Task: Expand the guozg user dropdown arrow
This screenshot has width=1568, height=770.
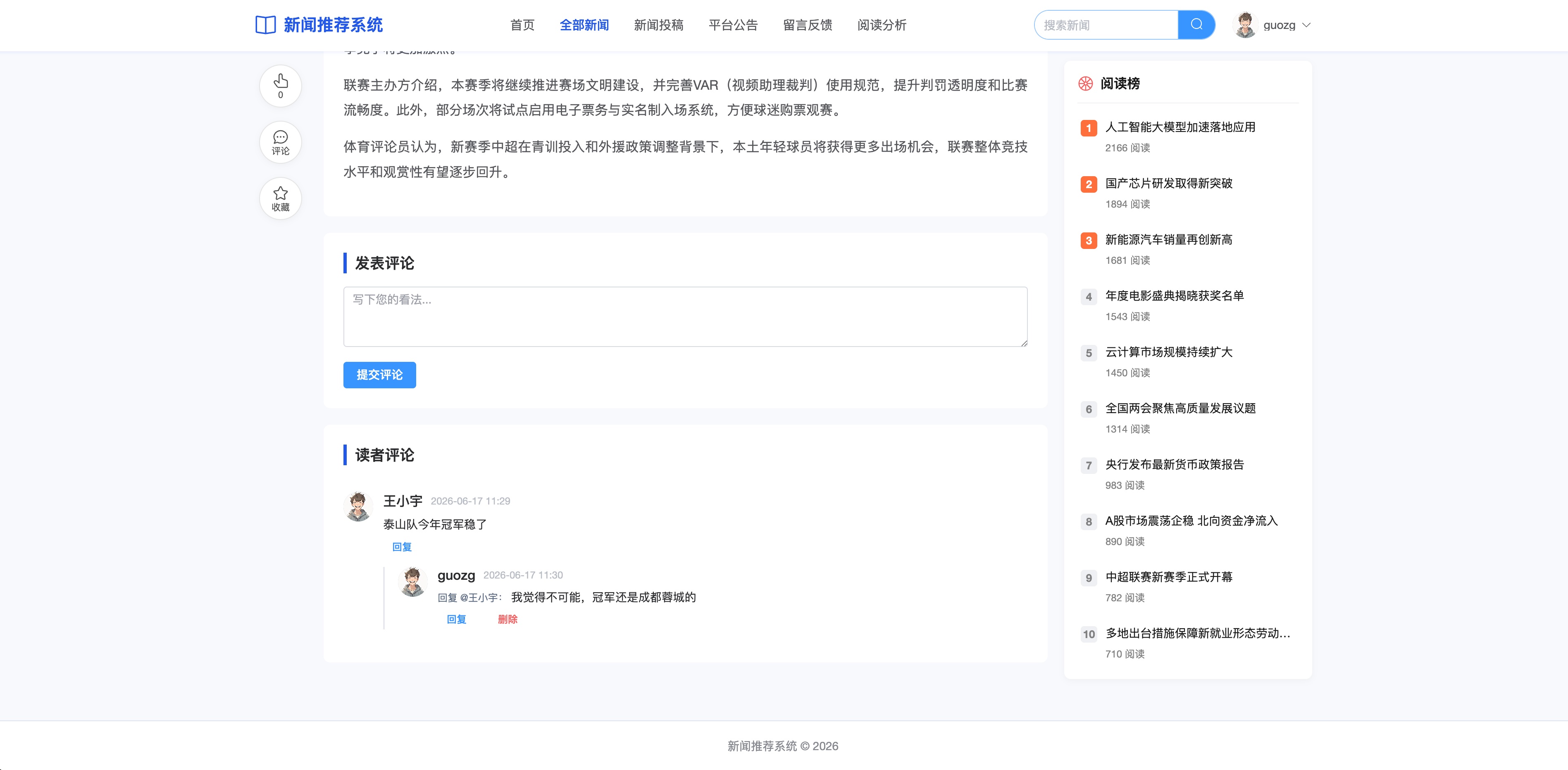Action: pos(1306,26)
